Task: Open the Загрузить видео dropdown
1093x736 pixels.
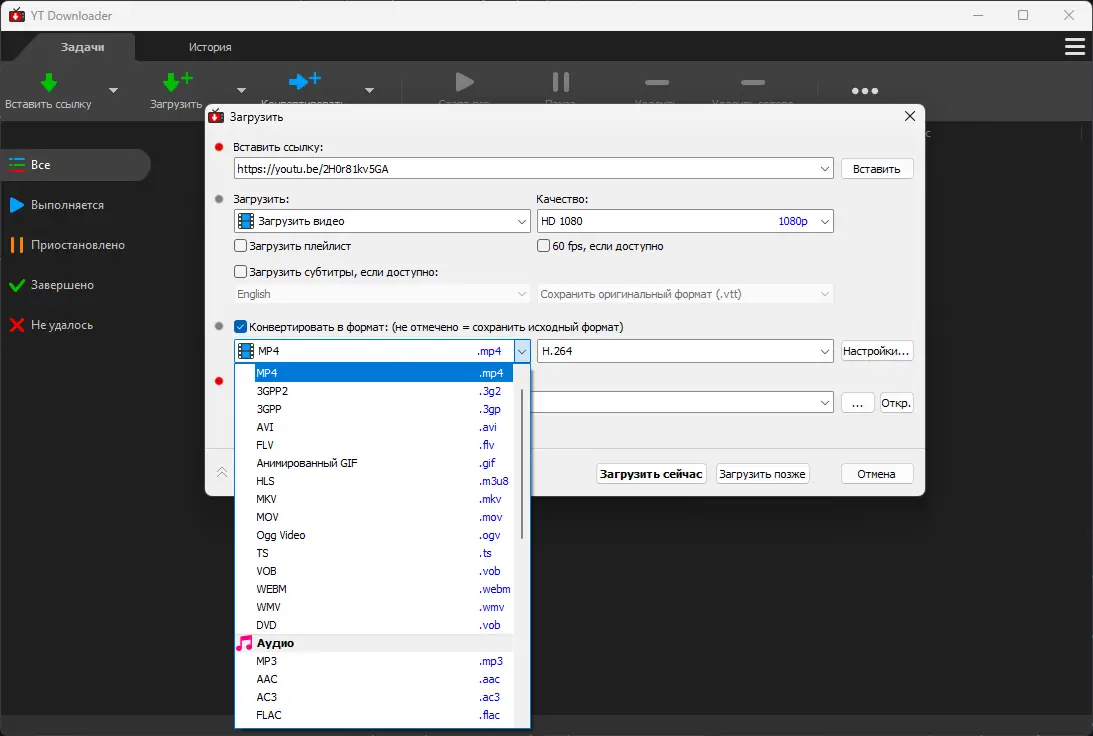Action: (x=523, y=221)
